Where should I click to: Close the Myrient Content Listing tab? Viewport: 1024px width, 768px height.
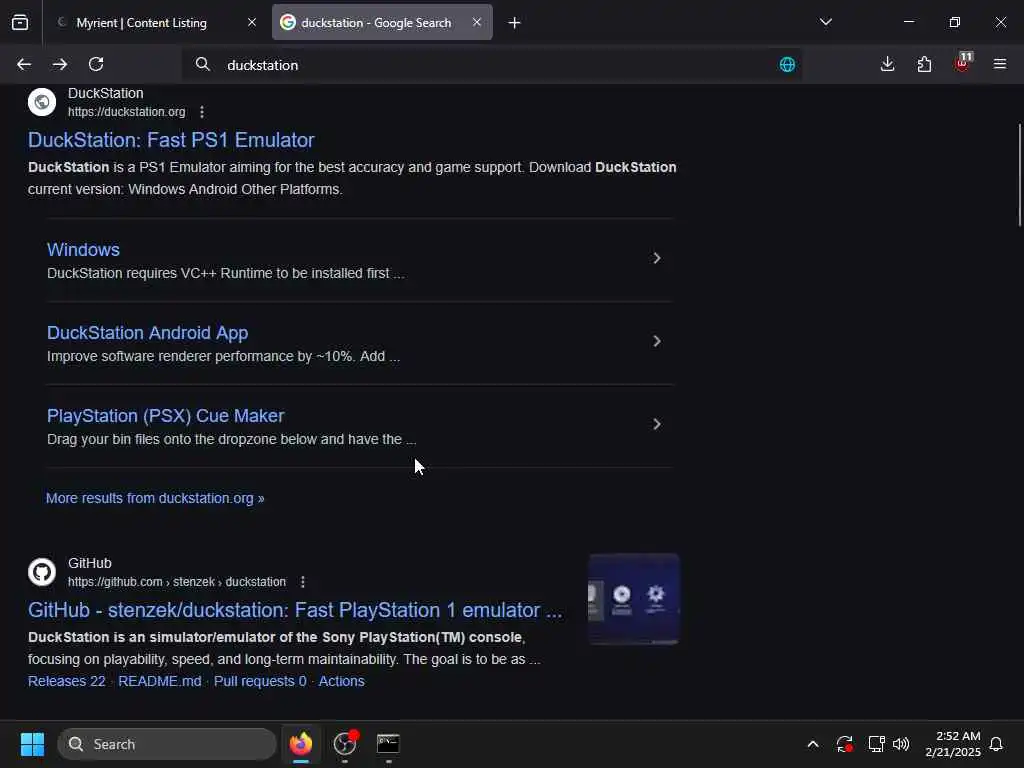click(252, 22)
